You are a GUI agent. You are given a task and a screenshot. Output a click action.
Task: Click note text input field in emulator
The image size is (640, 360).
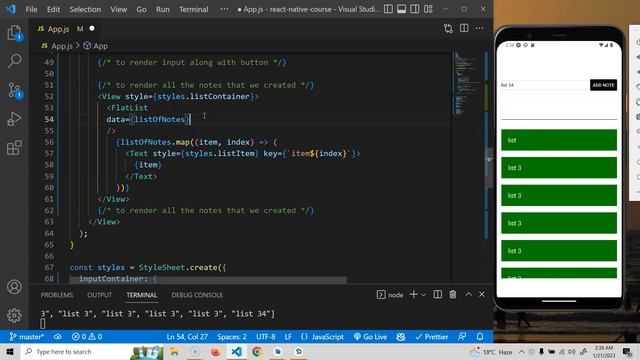click(x=545, y=85)
